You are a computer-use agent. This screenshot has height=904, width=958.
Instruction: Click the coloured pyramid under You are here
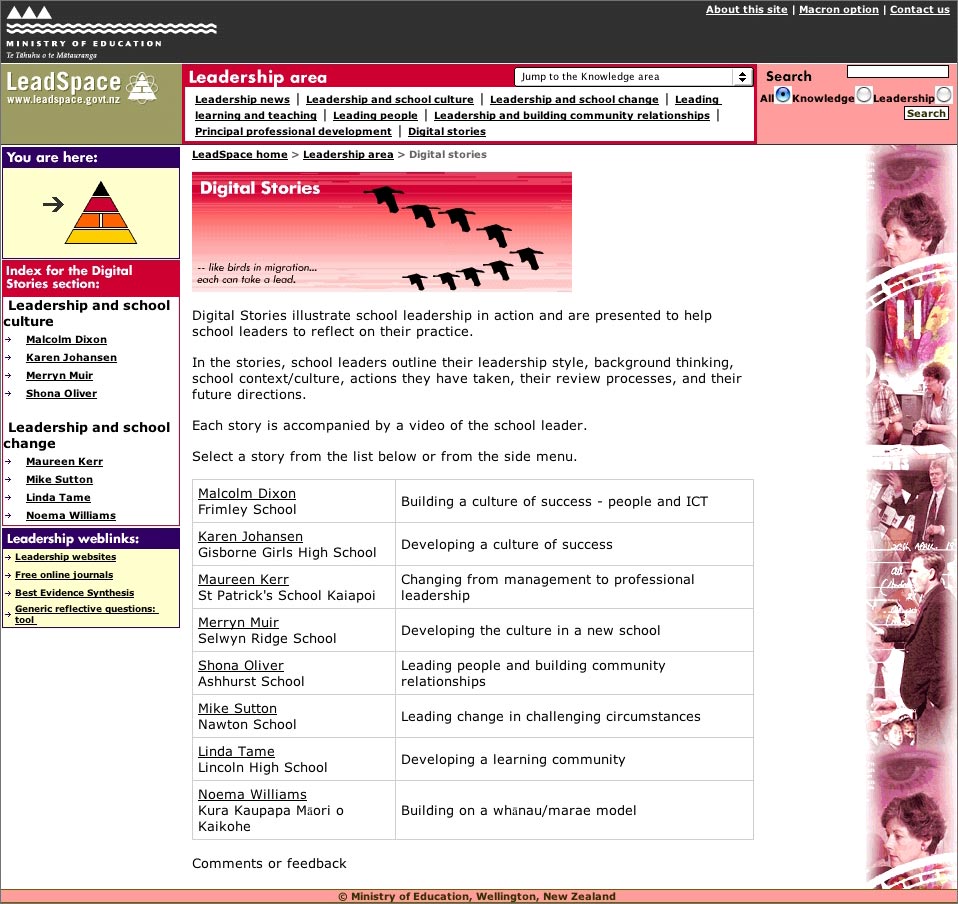point(101,213)
